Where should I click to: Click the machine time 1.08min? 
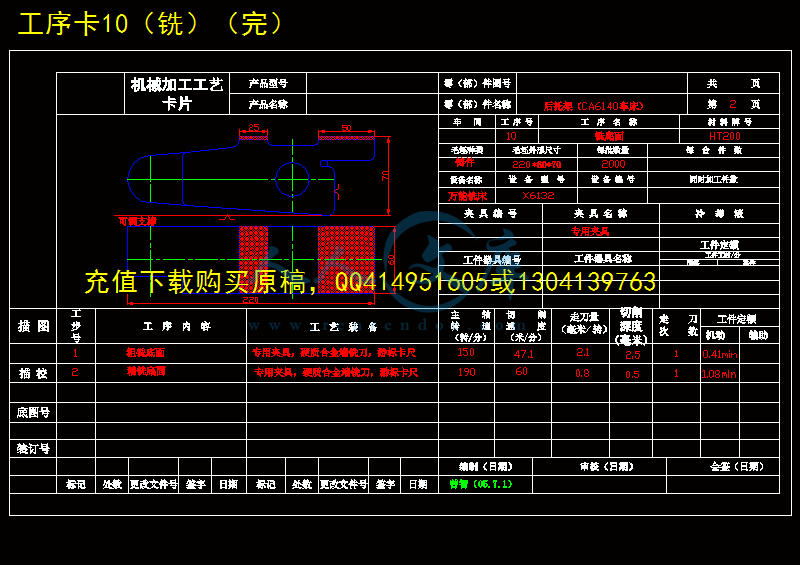coord(719,374)
